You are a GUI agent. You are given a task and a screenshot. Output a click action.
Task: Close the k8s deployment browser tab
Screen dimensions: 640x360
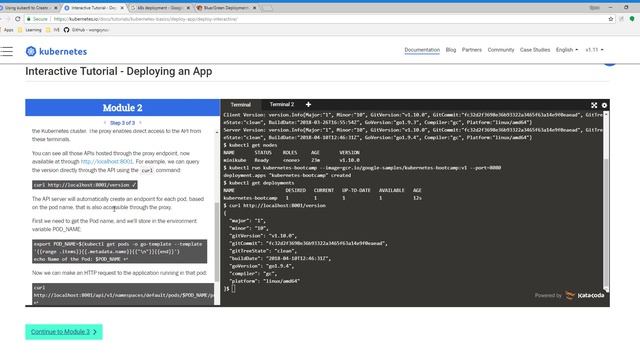[188, 8]
